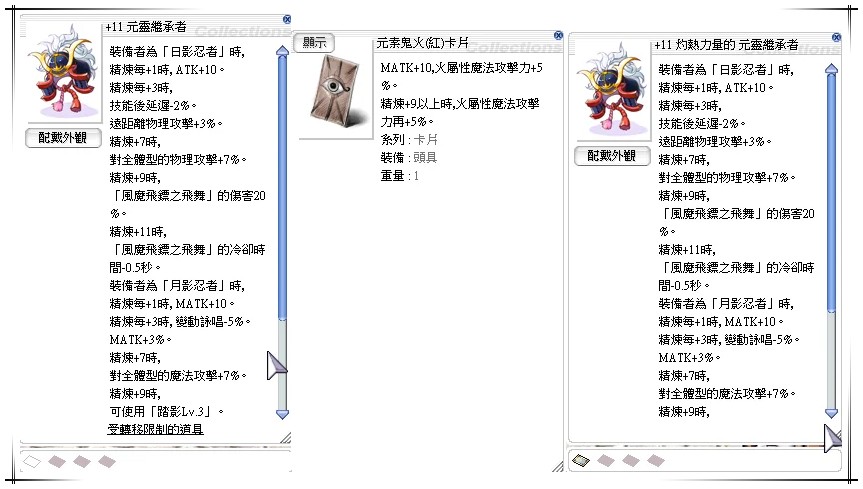The height and width of the screenshot is (489, 863).
Task: Click the resize grip of +11 元靈繼承者 window
Action: tap(285, 438)
